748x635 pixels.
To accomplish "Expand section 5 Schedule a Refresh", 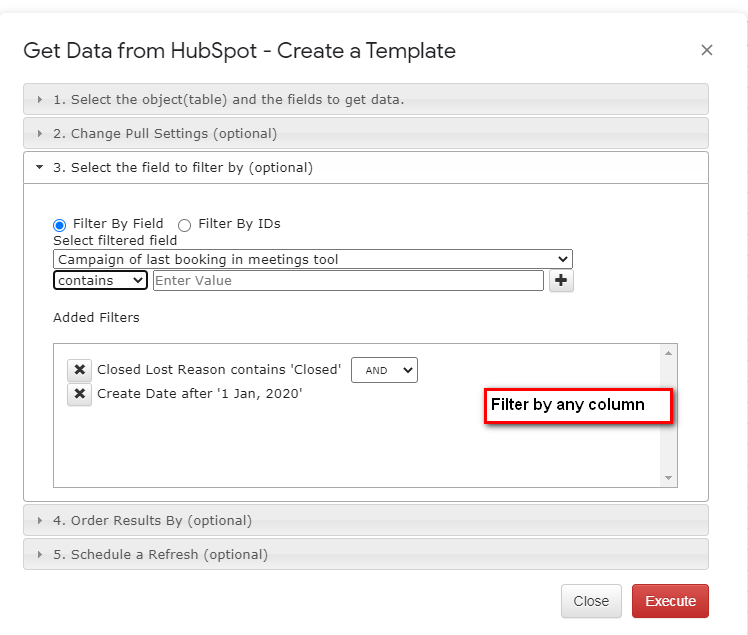I will [x=366, y=554].
